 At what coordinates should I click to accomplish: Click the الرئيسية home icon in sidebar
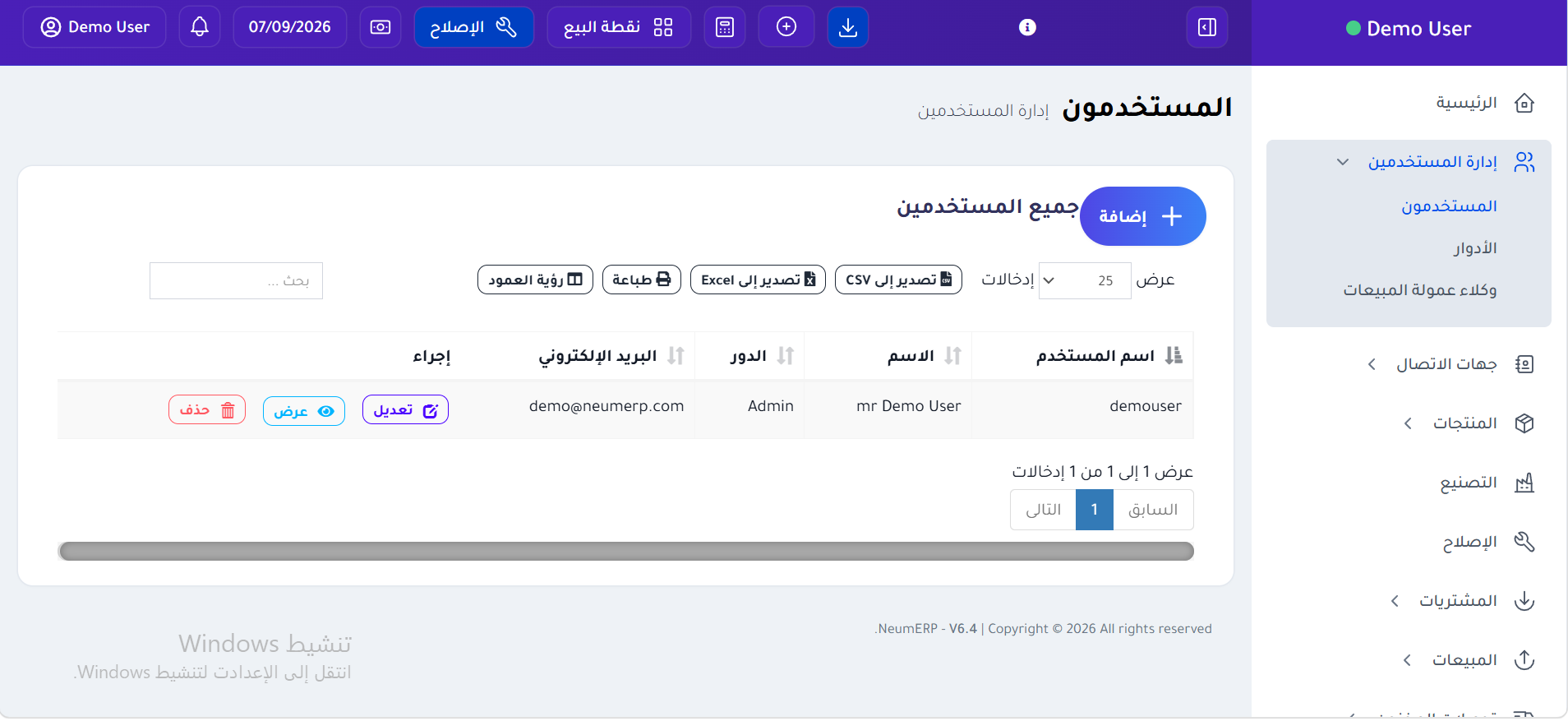pos(1524,103)
